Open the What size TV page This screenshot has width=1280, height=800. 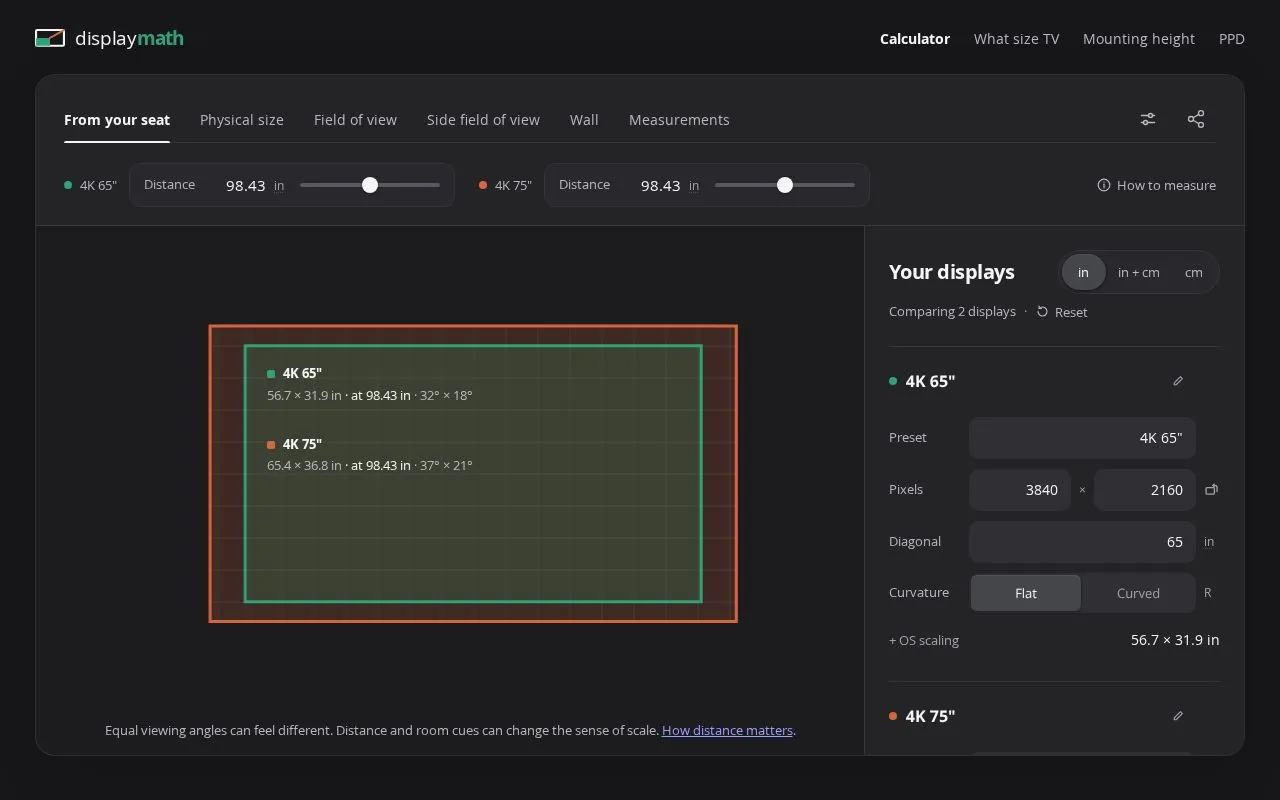click(1016, 39)
